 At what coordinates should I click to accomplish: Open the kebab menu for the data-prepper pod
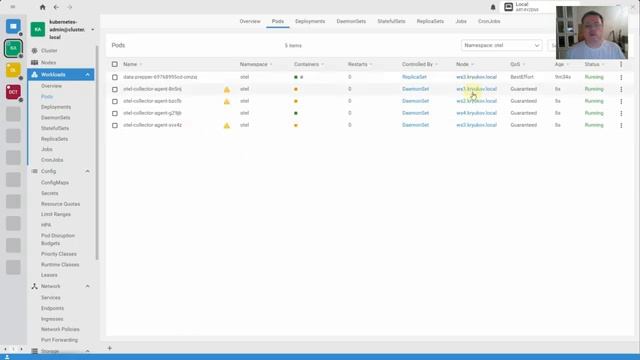tap(621, 77)
